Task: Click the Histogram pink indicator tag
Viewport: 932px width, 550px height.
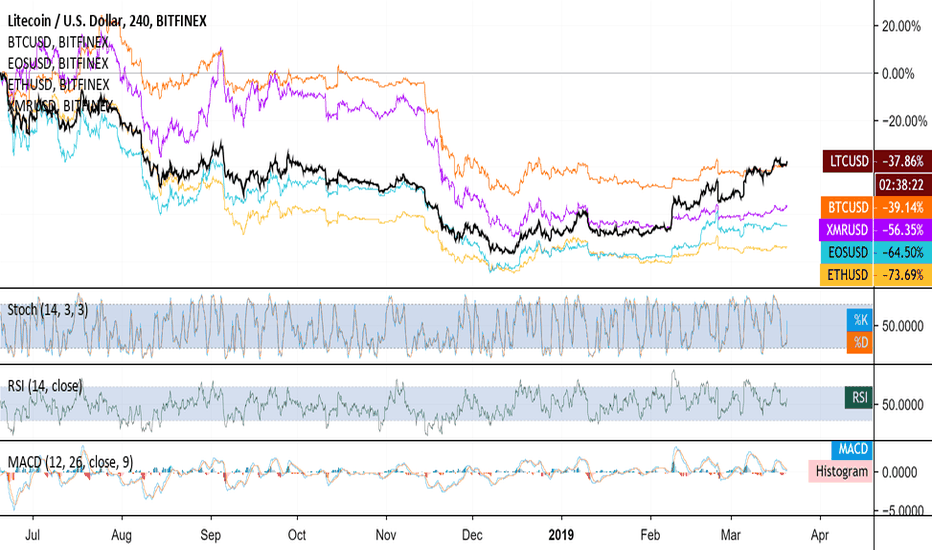Action: [840, 472]
